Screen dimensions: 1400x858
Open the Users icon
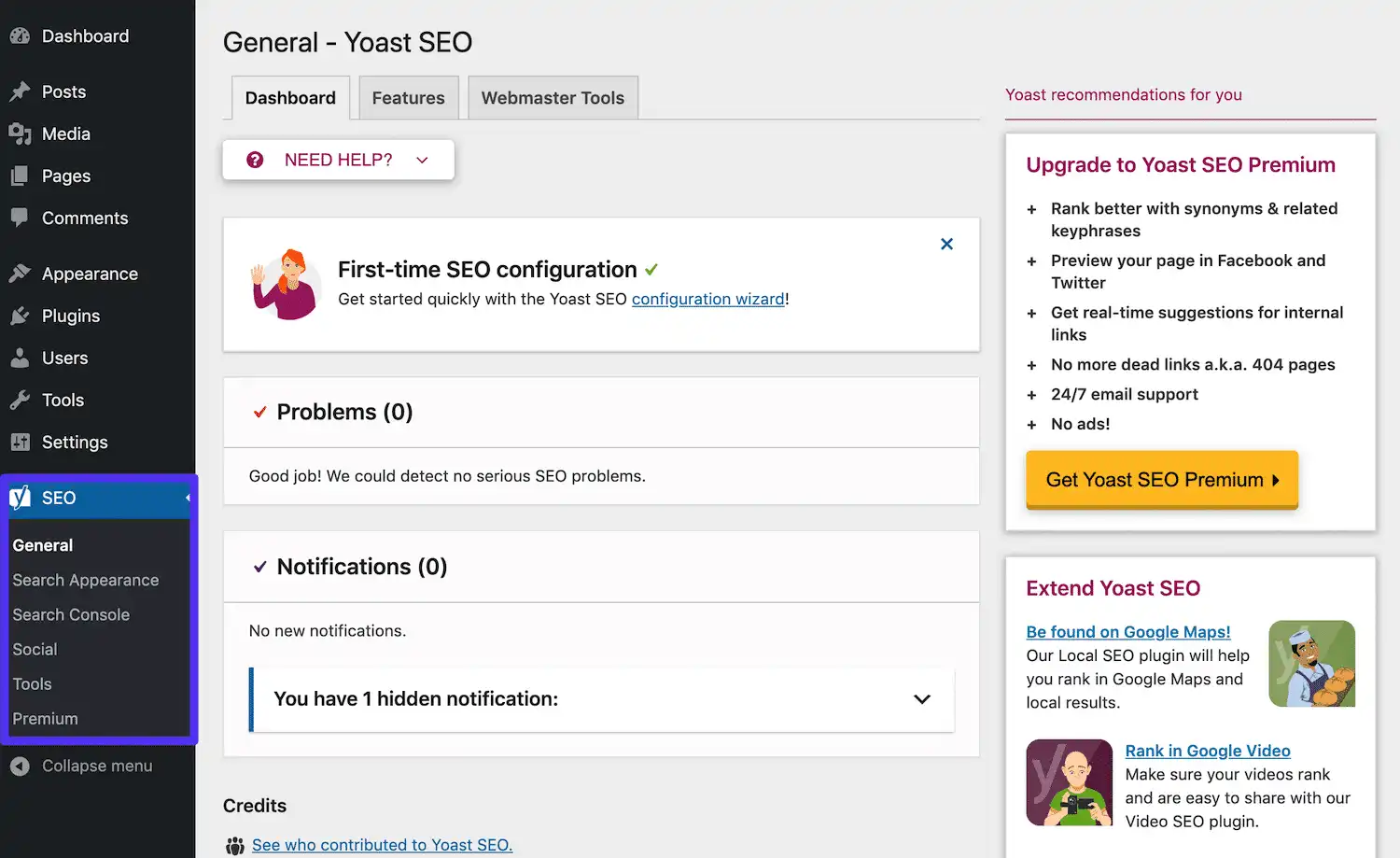click(21, 358)
